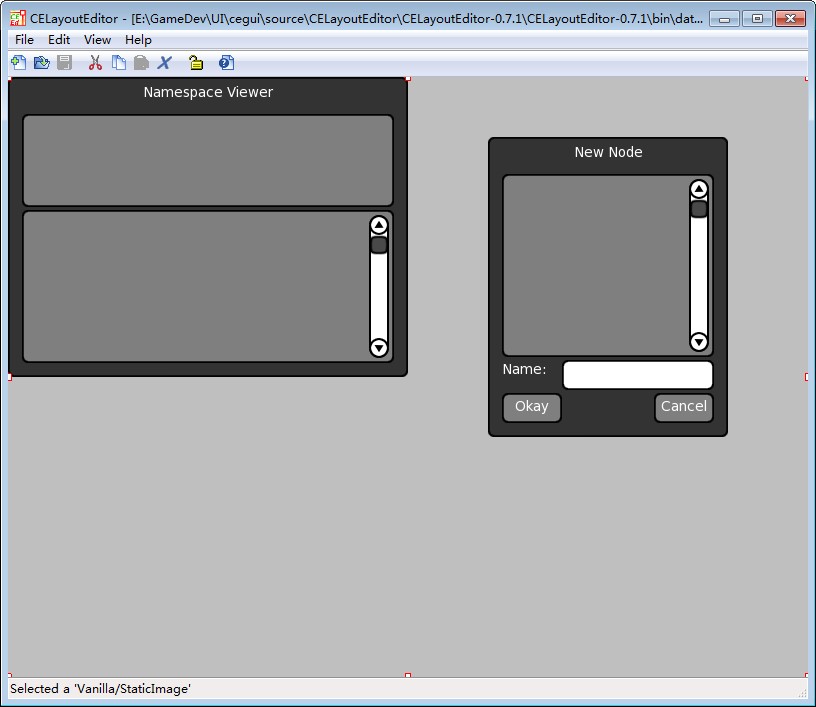Click scroll-down arrow in New Node list
Image resolution: width=816 pixels, height=707 pixels.
coord(699,342)
